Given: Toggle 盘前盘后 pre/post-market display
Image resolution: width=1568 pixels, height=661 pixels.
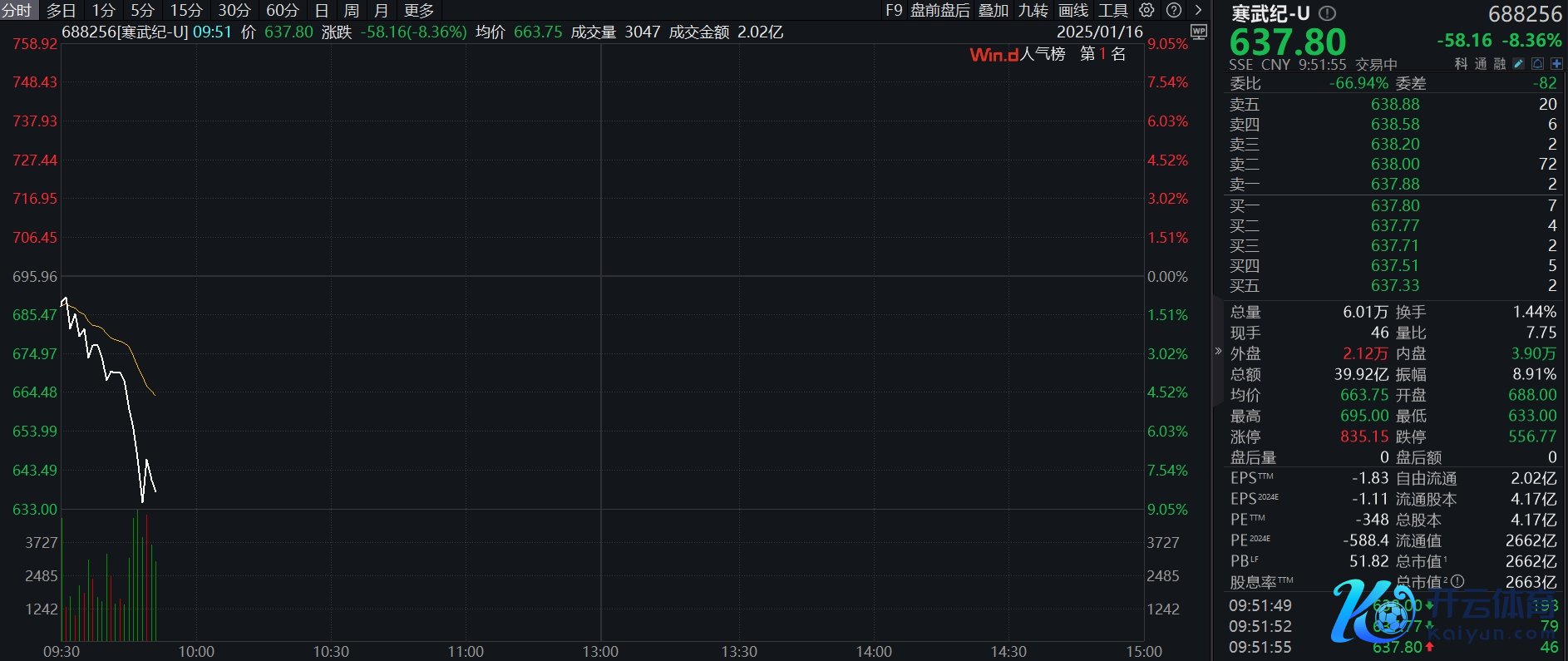Looking at the screenshot, I should pyautogui.click(x=939, y=10).
